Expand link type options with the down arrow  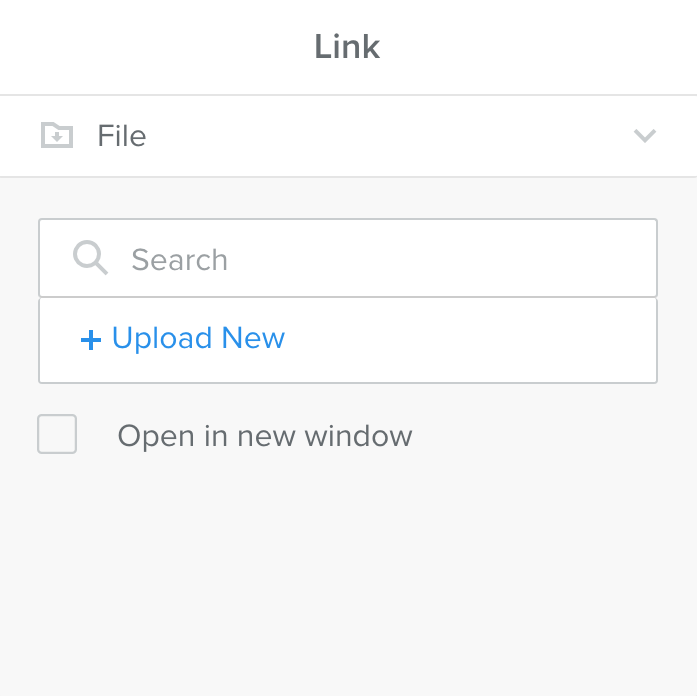645,136
